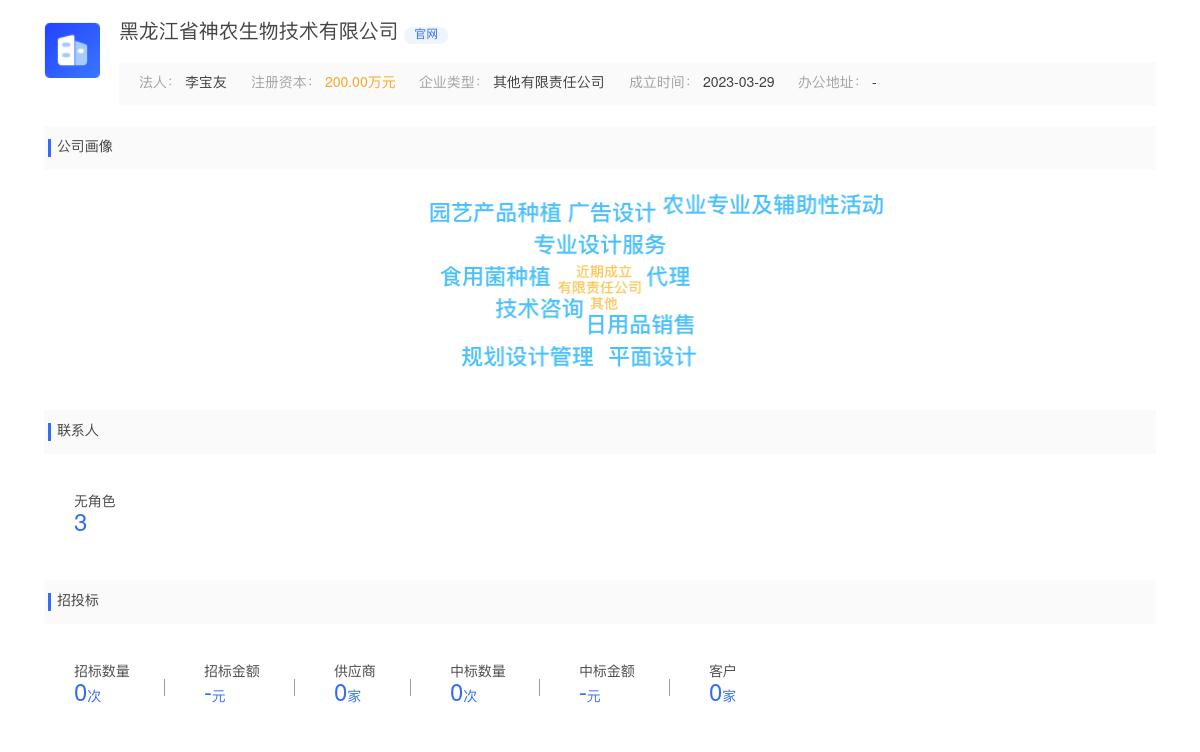Select registered capital value 200.00万元
The height and width of the screenshot is (752, 1200).
[x=360, y=83]
